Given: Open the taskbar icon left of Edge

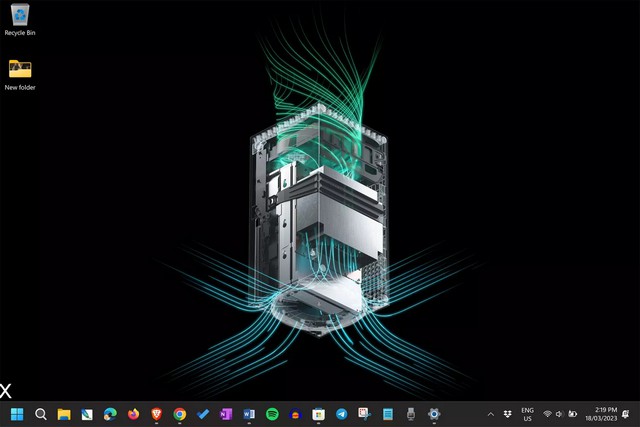Looking at the screenshot, I should click(x=87, y=414).
